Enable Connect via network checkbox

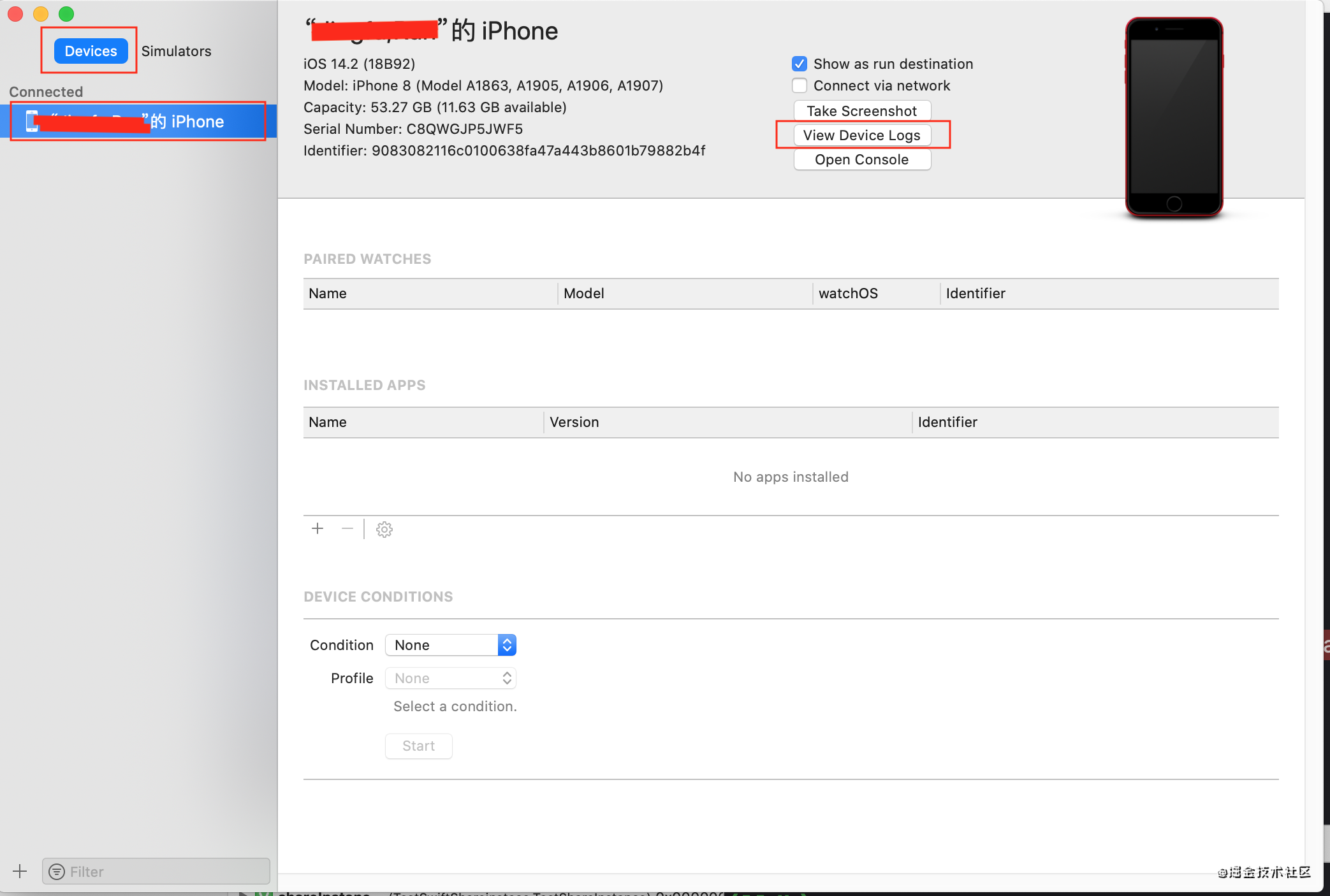pos(800,85)
